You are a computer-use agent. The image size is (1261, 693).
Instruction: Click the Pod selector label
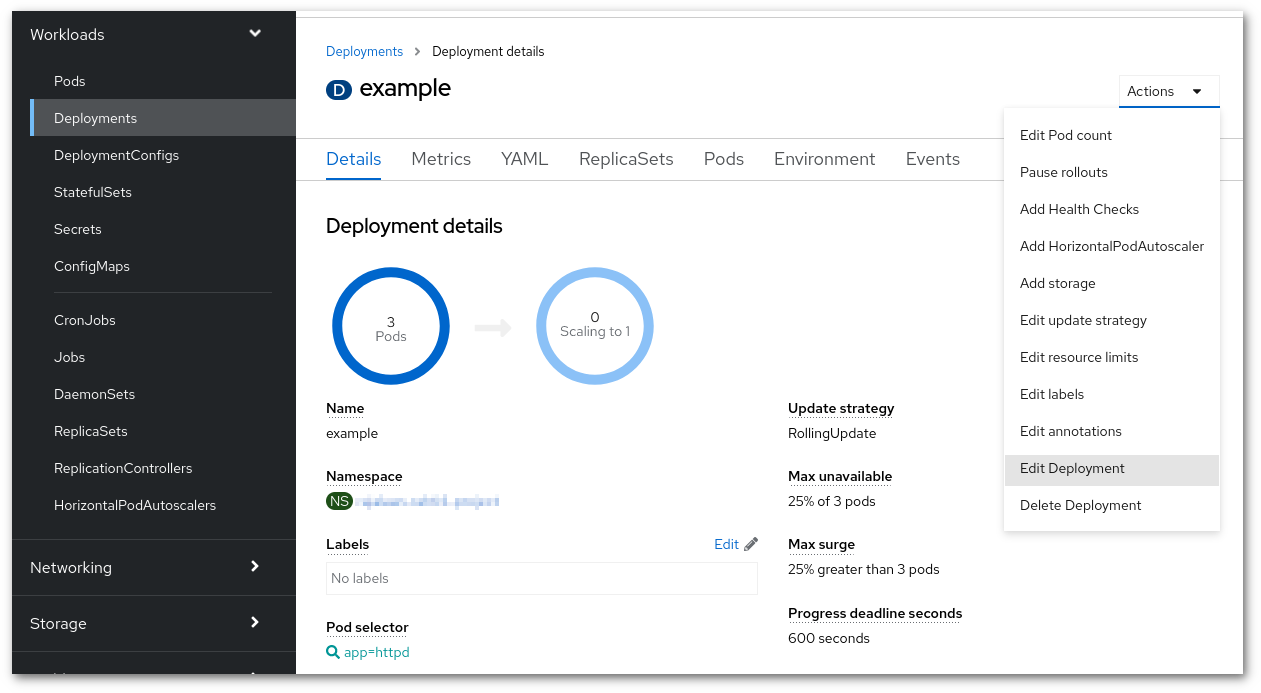pyautogui.click(x=367, y=627)
